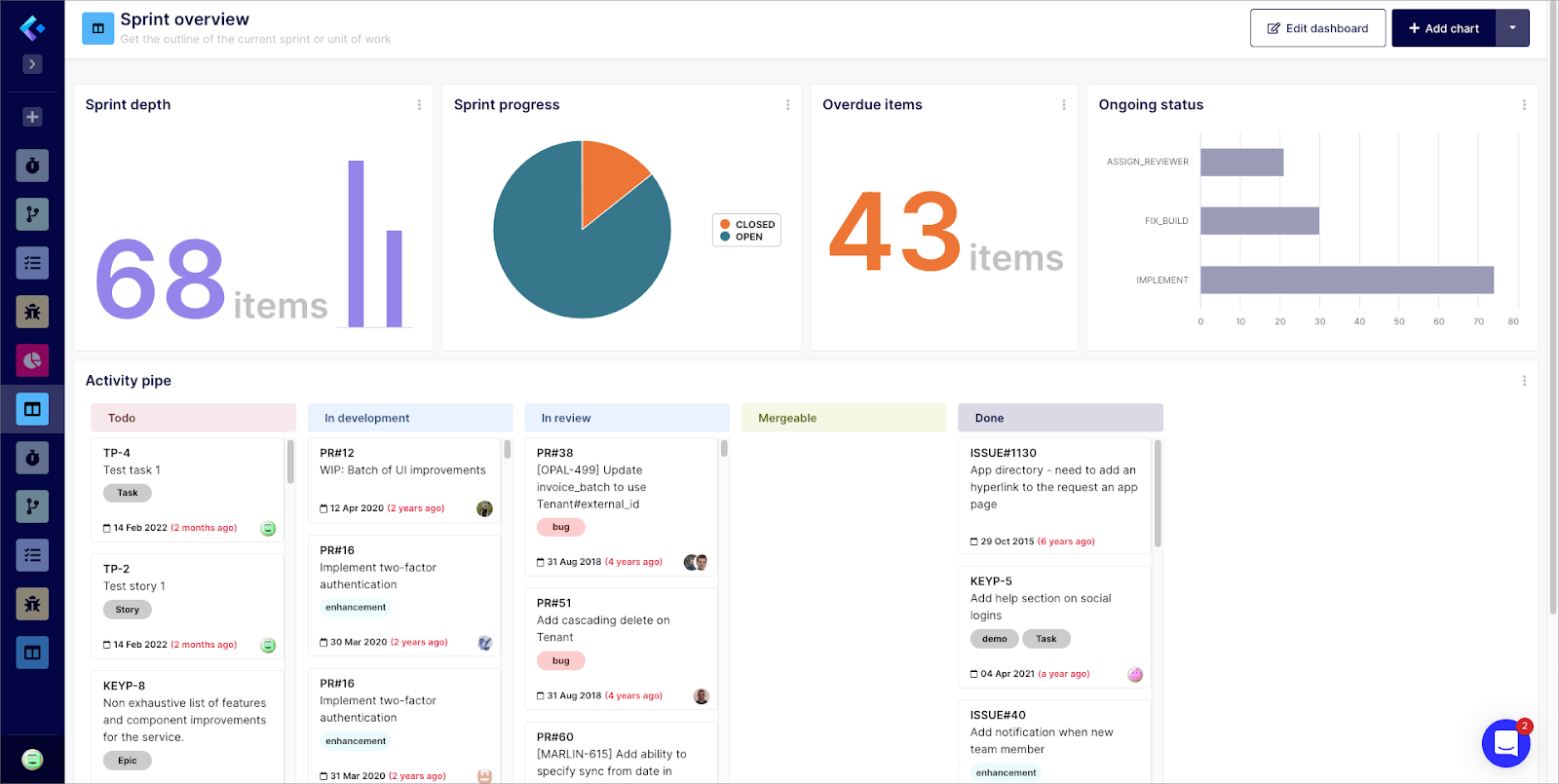Viewport: 1559px width, 784px height.
Task: Click the dashboard icon beside the Sprint overview title
Action: 97,28
